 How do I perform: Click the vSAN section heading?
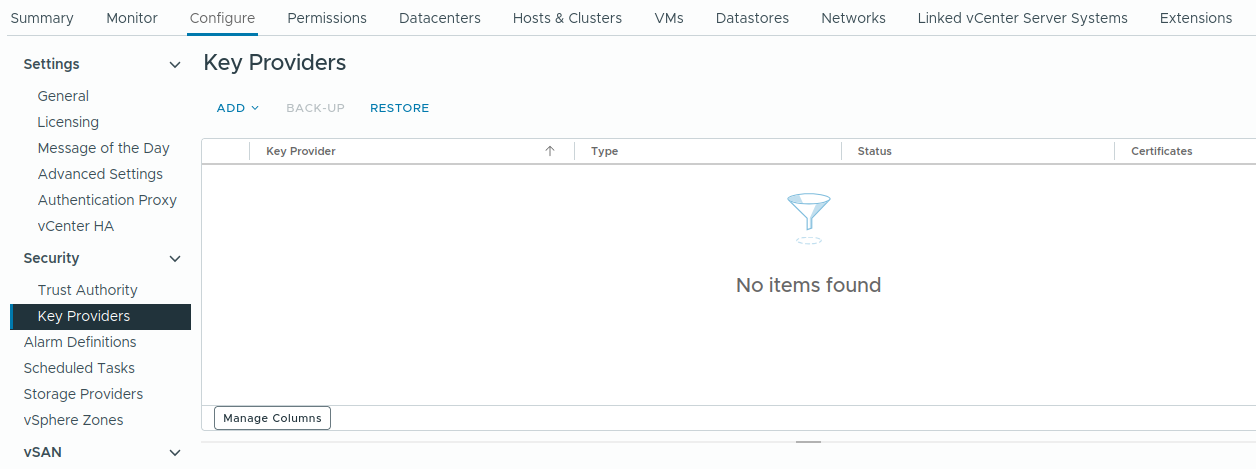point(43,452)
